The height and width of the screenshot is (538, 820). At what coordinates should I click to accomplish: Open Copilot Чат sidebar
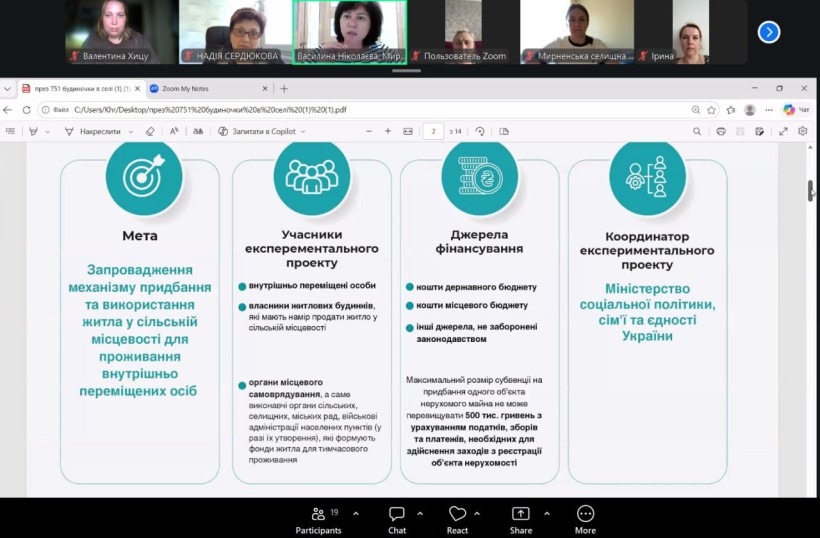coord(796,110)
